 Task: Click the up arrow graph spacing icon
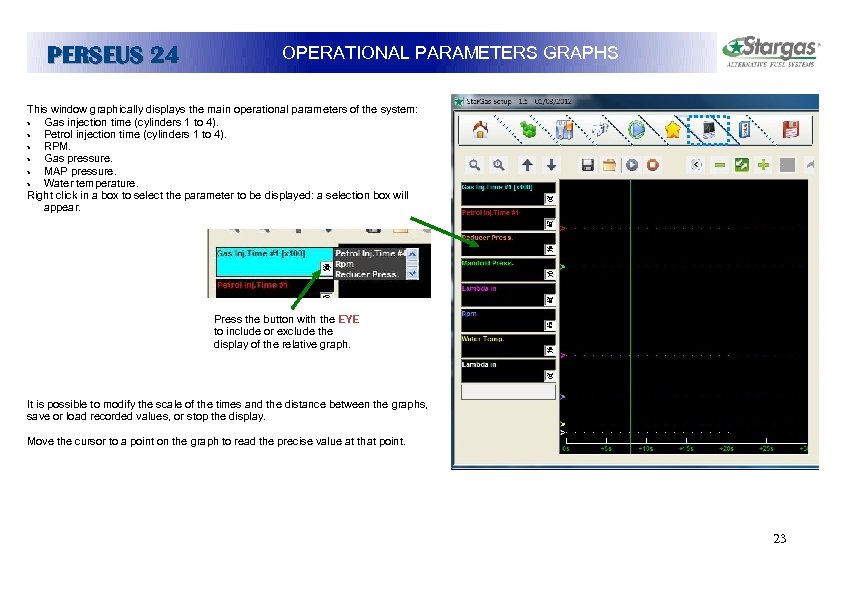coord(527,165)
